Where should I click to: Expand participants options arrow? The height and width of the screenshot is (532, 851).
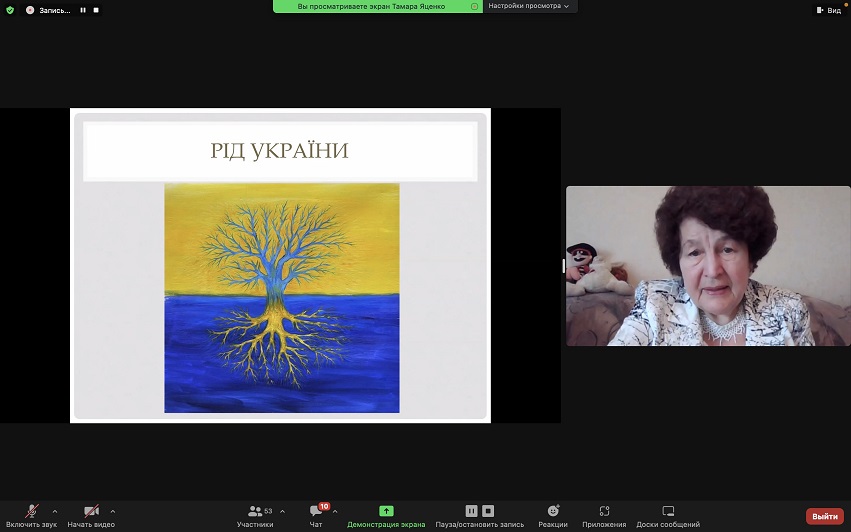[282, 511]
